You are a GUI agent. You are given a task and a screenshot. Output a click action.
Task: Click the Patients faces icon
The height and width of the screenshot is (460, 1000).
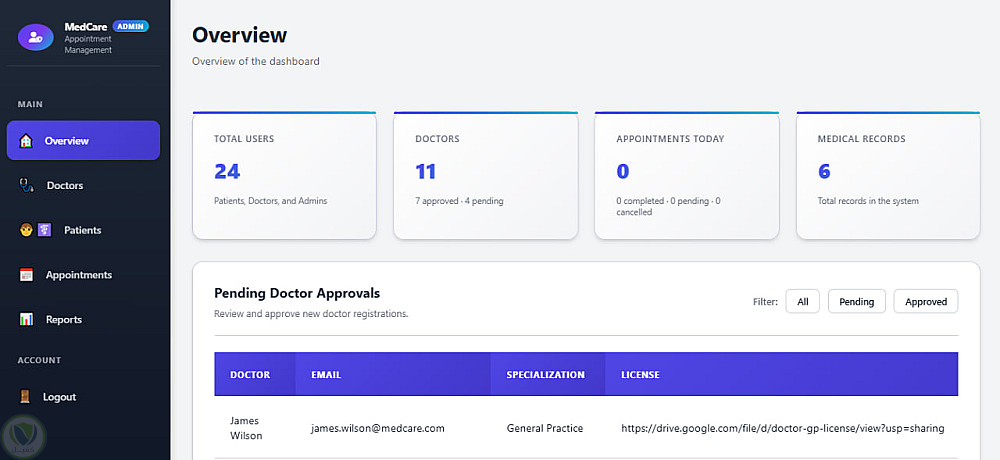[35, 230]
